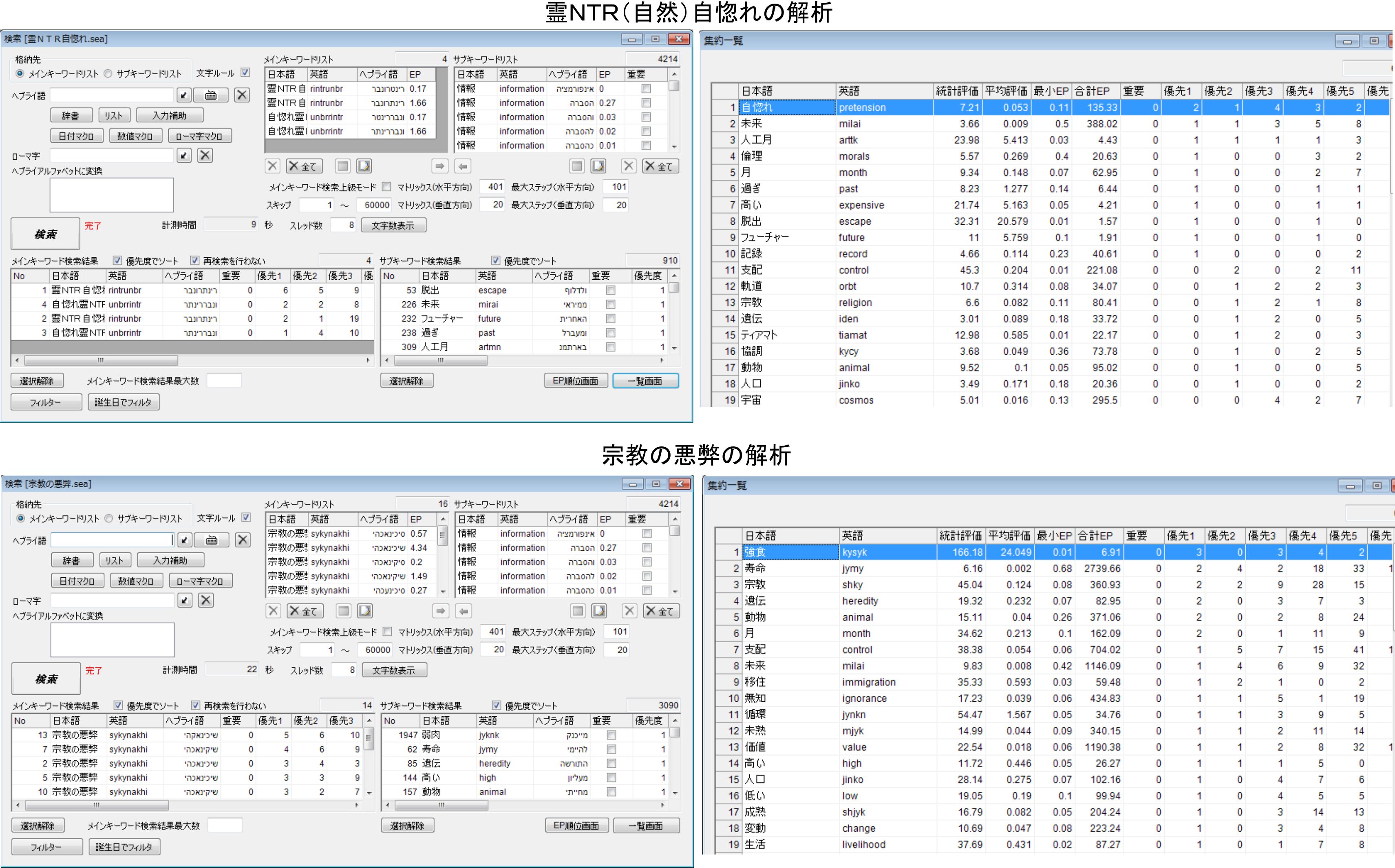Screen dimensions: 1395x868
Task: Click the keyboard icon in the top search window
Action: 211,95
